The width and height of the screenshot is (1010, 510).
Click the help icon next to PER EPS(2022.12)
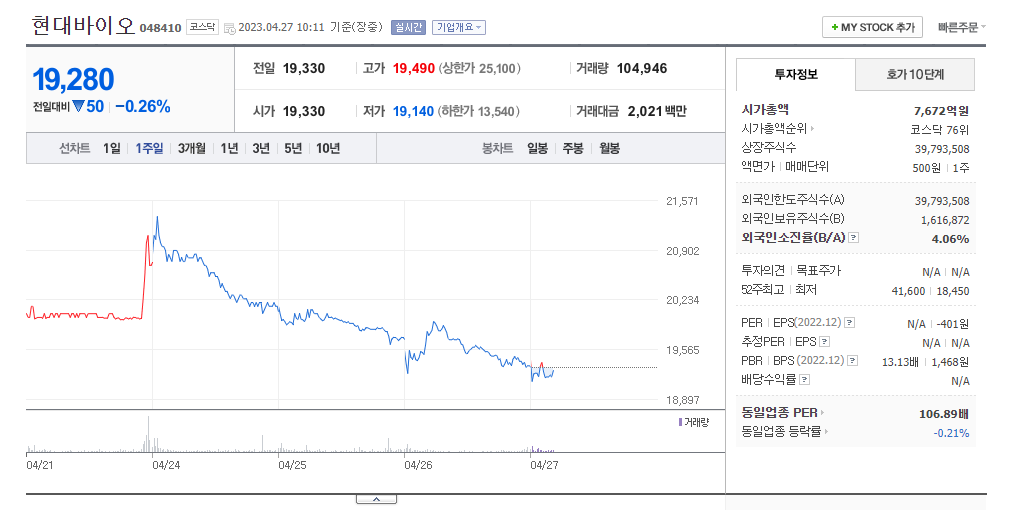(850, 323)
